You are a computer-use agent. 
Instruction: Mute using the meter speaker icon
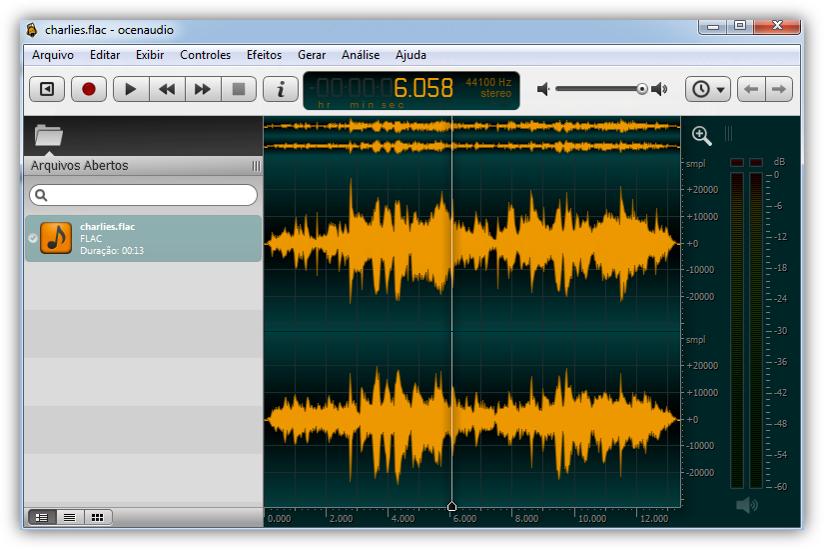click(746, 506)
